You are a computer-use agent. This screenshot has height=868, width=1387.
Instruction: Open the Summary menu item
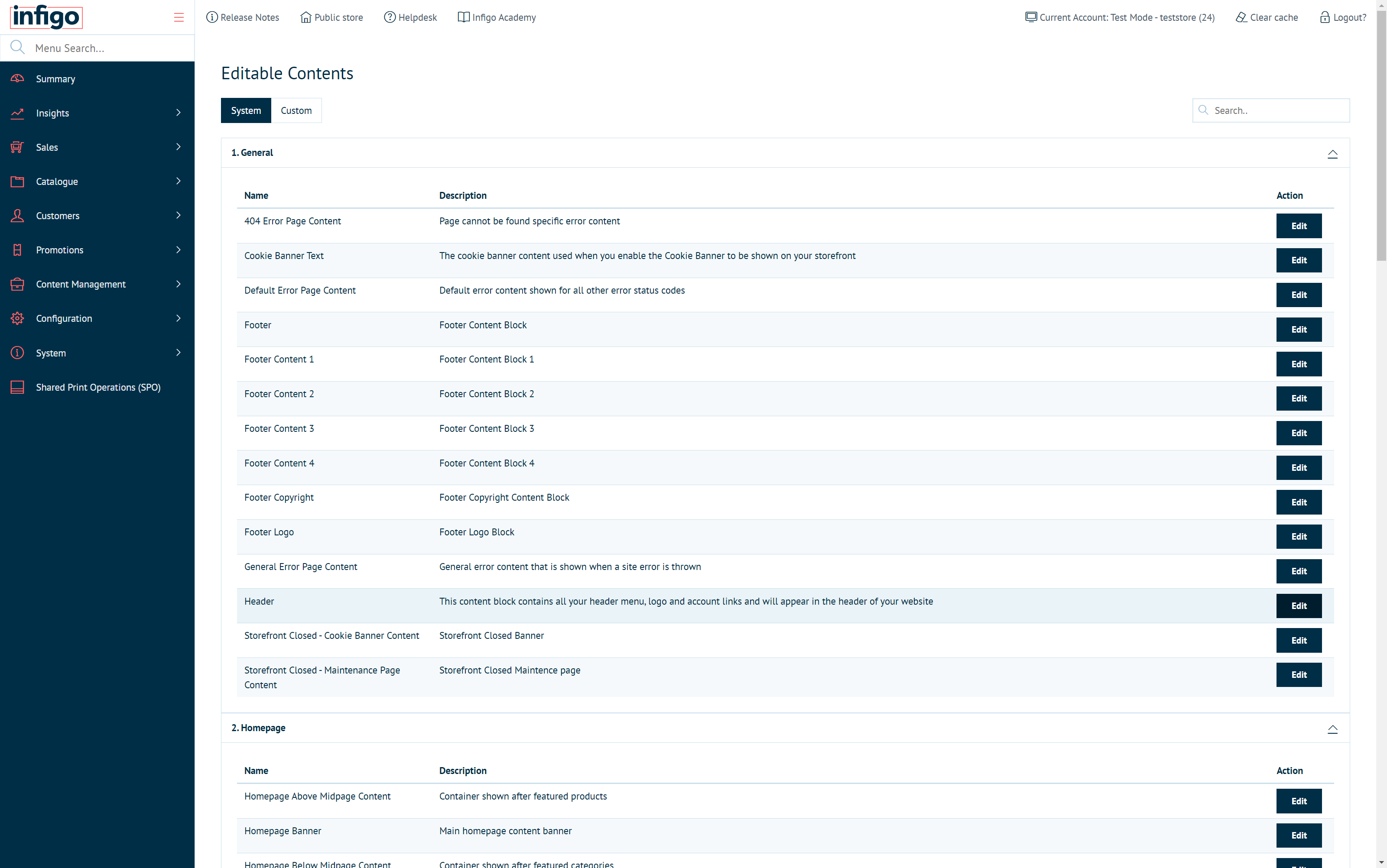coord(97,79)
